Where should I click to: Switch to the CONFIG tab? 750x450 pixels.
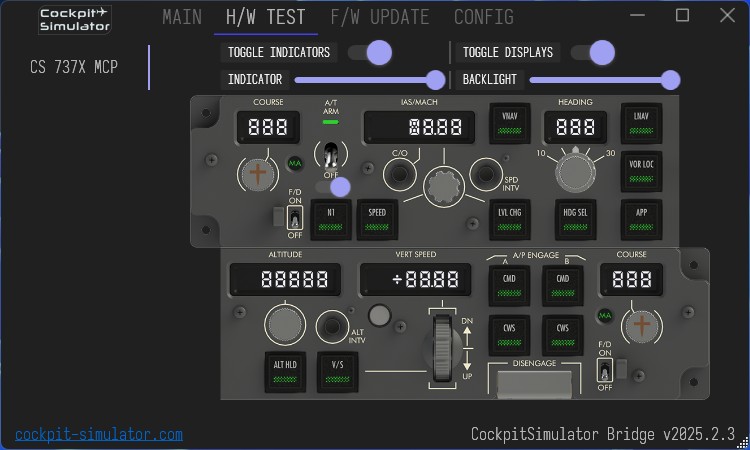[483, 17]
